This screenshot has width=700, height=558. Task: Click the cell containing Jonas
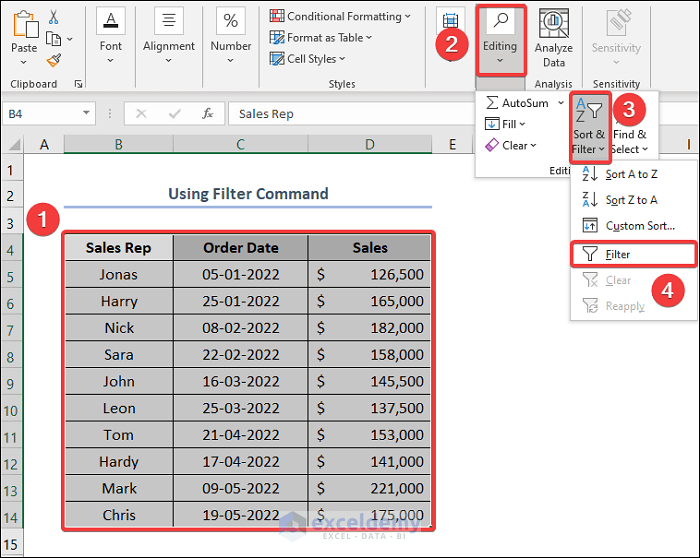(119, 275)
